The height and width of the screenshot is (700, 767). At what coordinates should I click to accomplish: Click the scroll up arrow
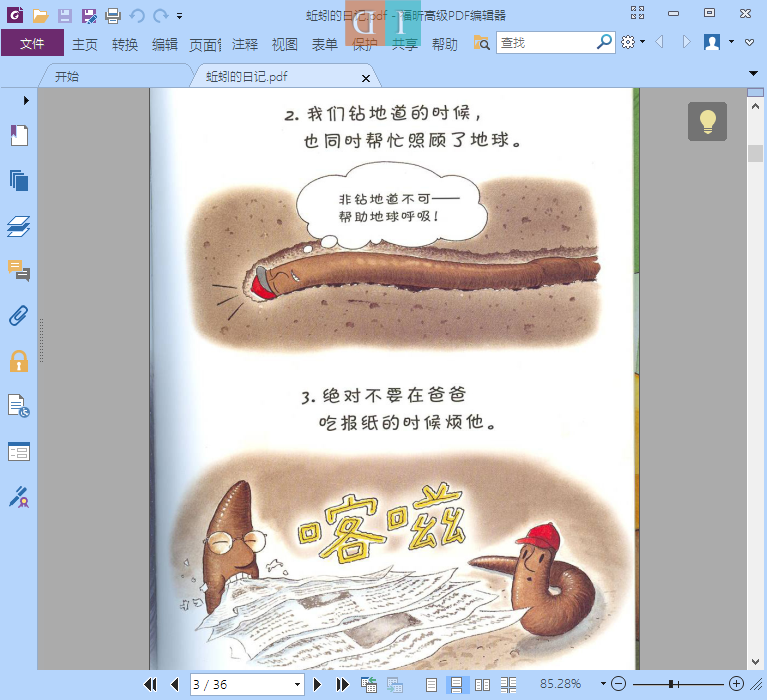click(755, 106)
